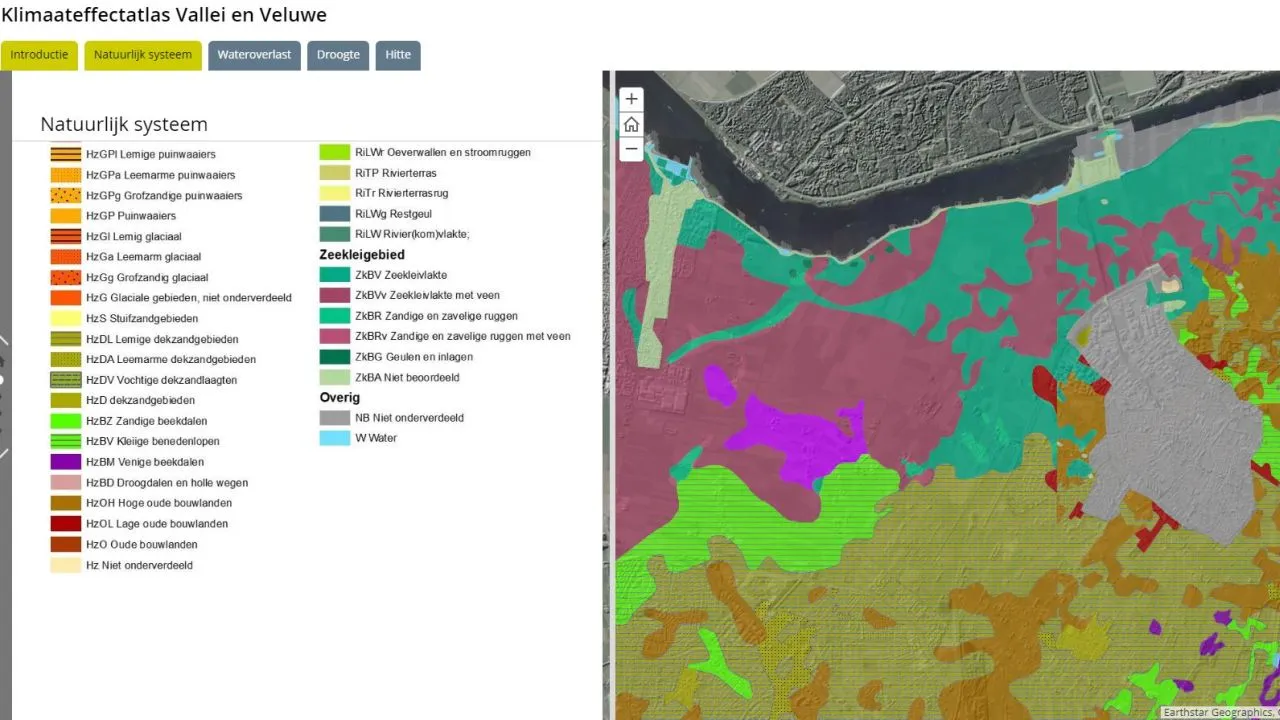1280x720 pixels.
Task: Click the white dot icon on left edge
Action: coord(4,380)
